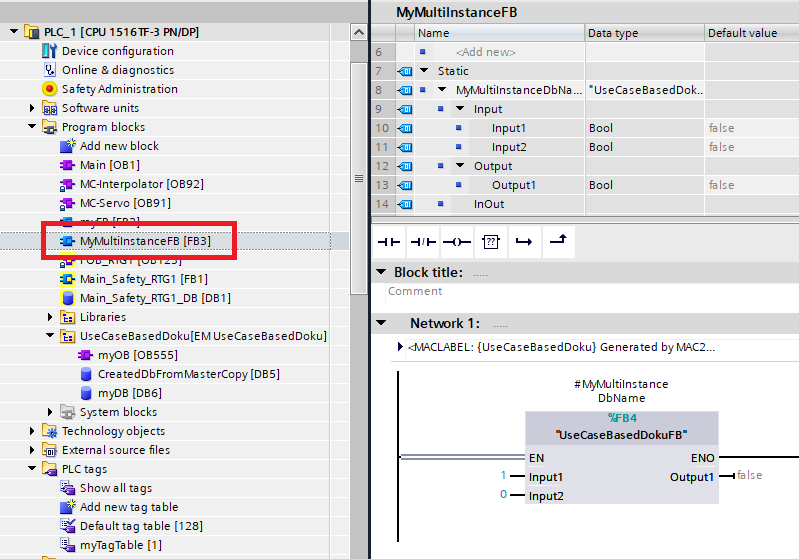The width and height of the screenshot is (799, 559).
Task: Click the Data type column header
Action: pos(645,33)
